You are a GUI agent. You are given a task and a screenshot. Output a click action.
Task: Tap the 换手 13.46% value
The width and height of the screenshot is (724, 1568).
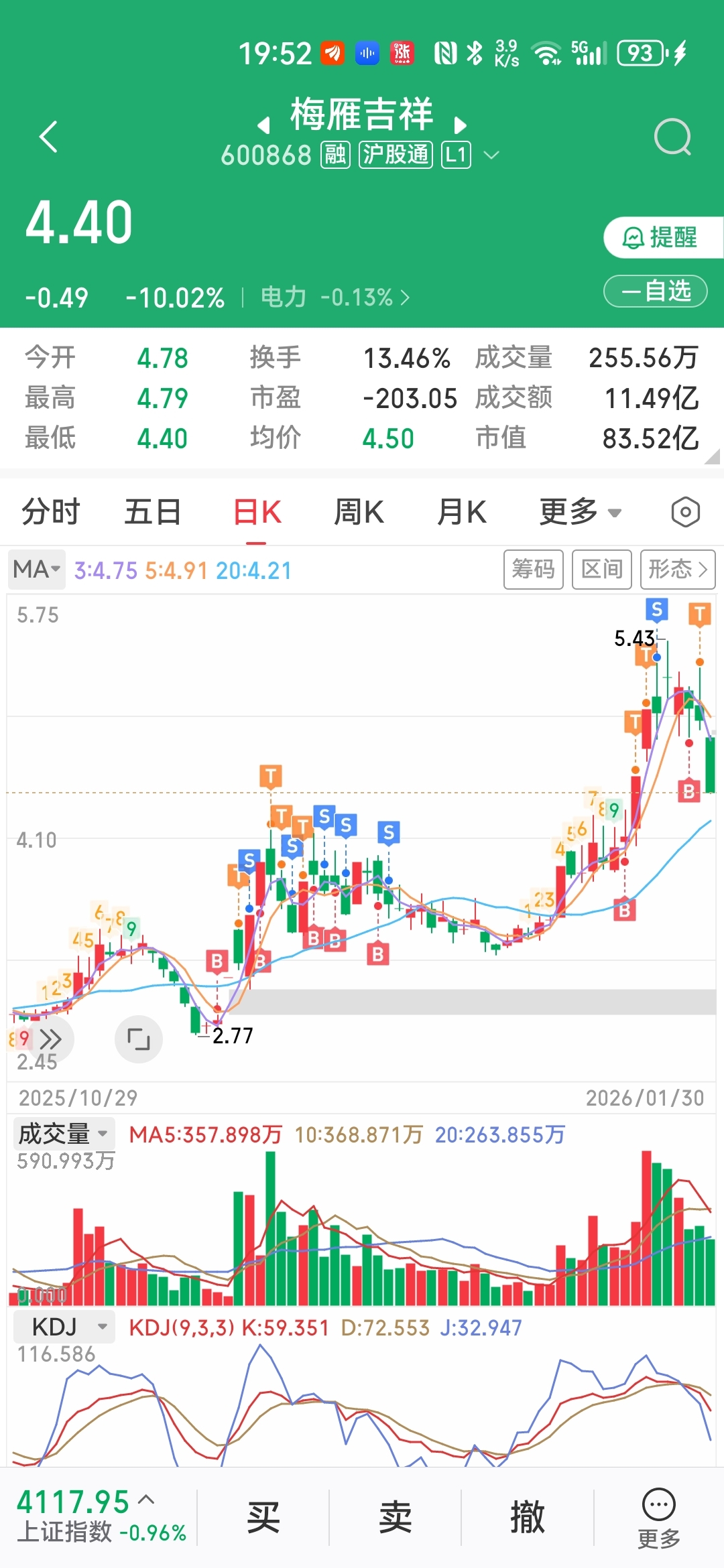click(x=406, y=358)
